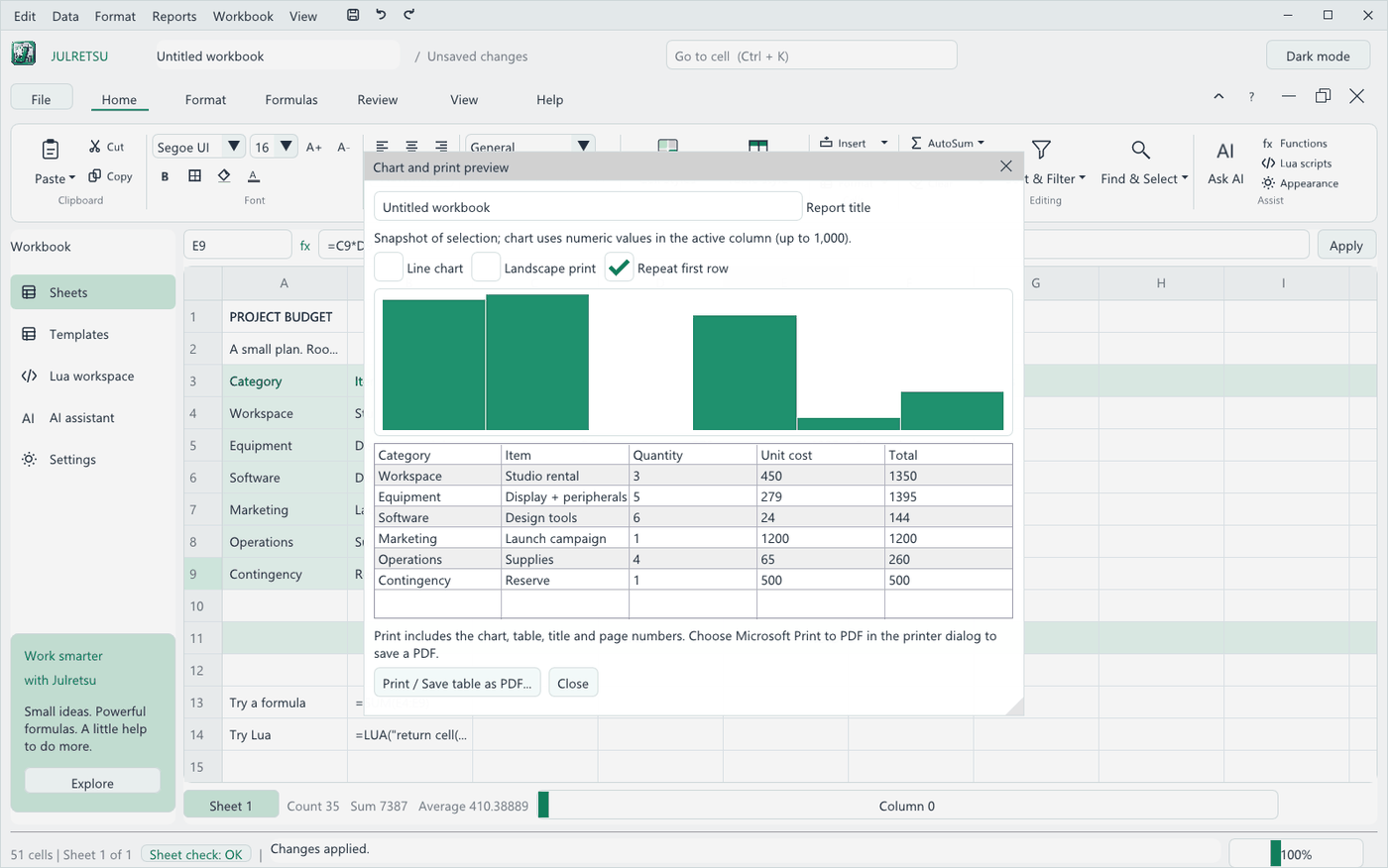Image resolution: width=1388 pixels, height=868 pixels.
Task: Decrease font size with A-
Action: click(x=343, y=147)
